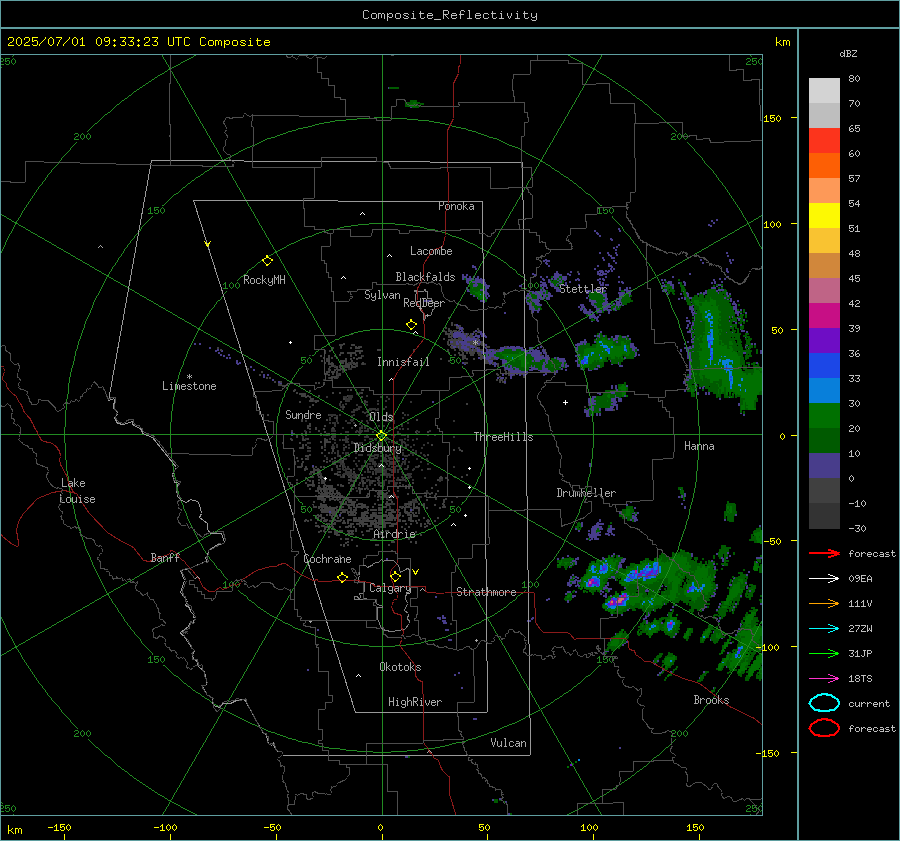This screenshot has width=900, height=841.
Task: Pick light gray swatch between 80 and 70
Action: pyautogui.click(x=824, y=91)
